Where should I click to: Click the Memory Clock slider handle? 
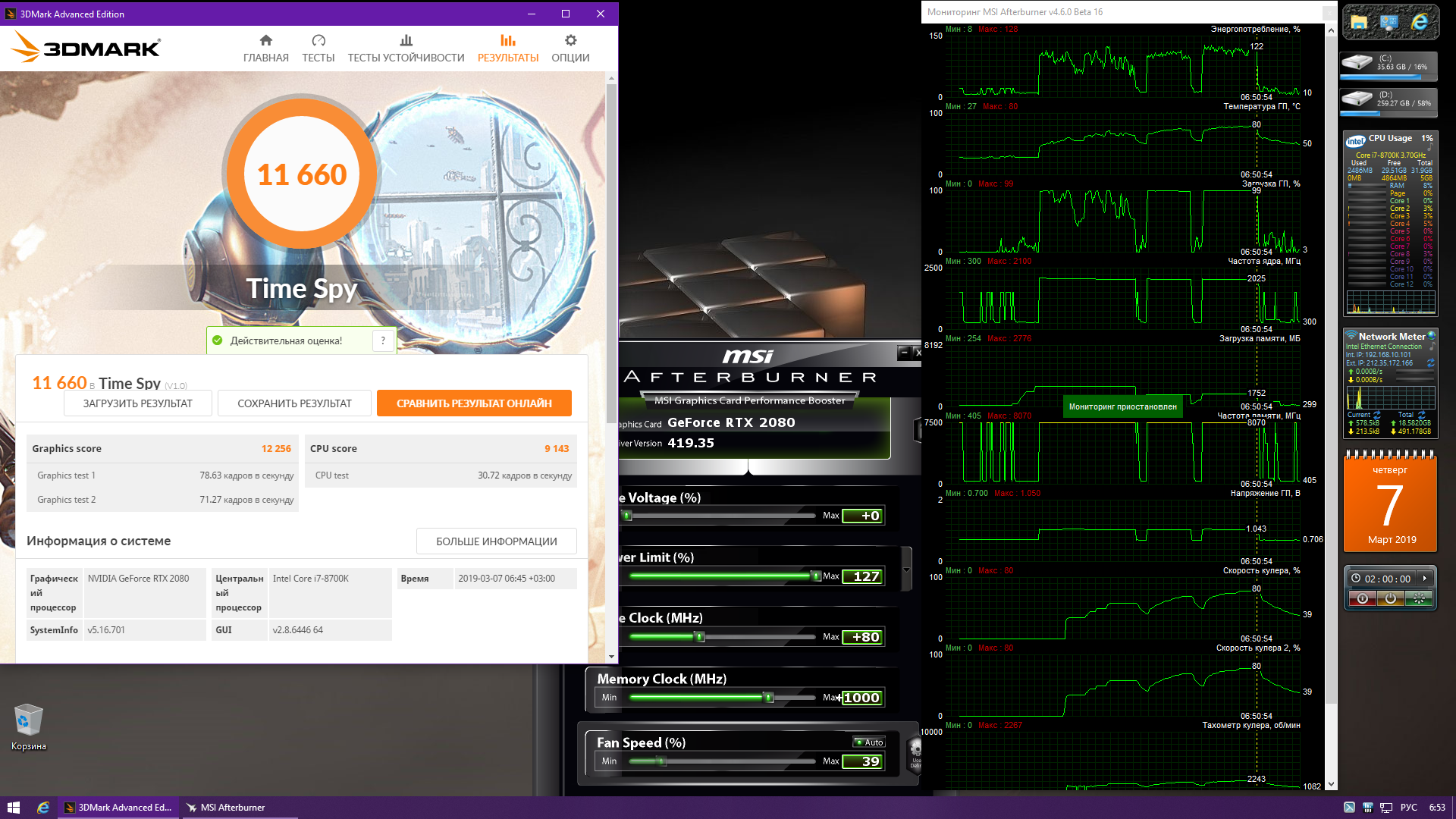click(x=768, y=698)
